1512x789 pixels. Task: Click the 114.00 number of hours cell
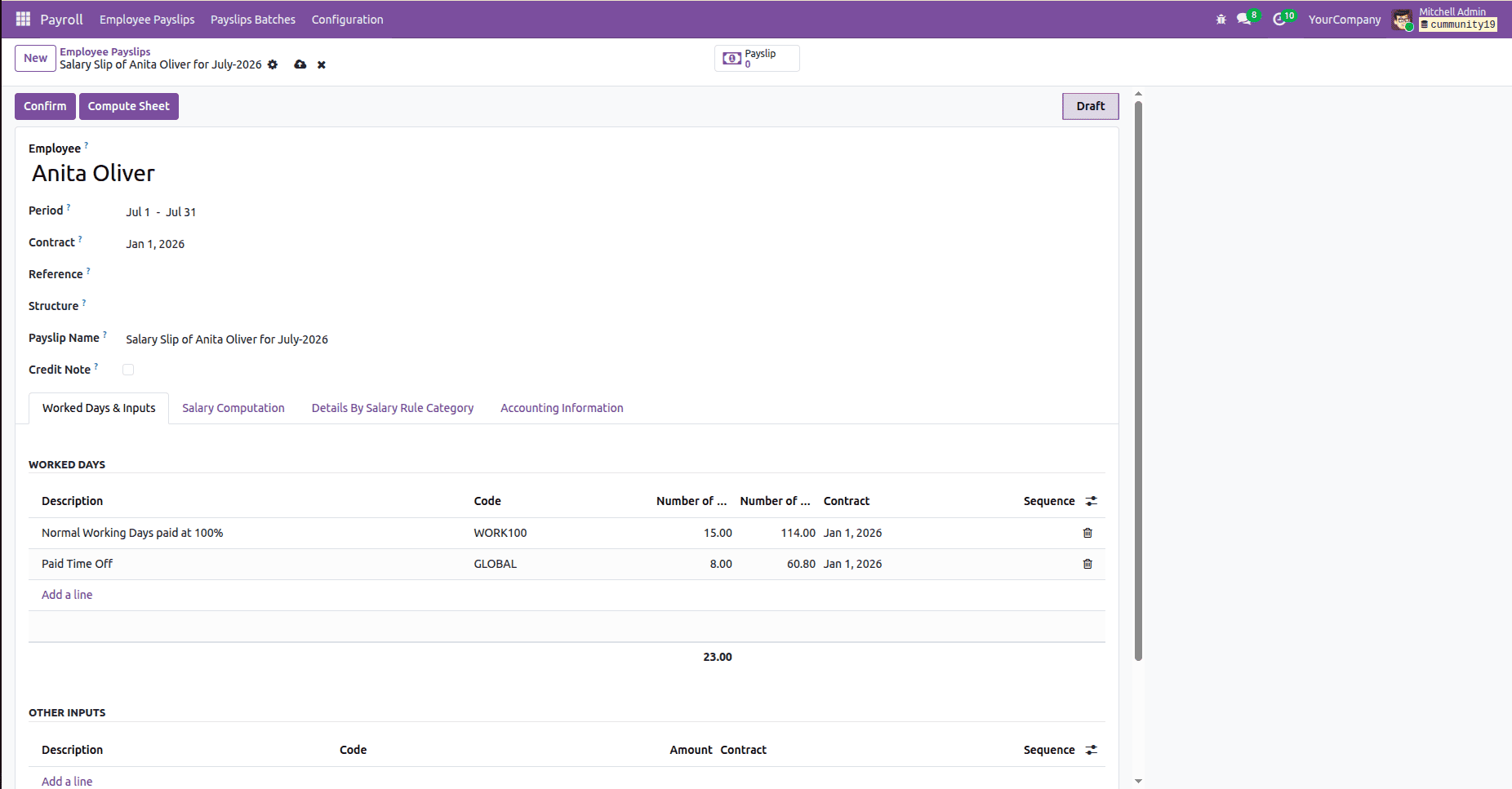(798, 533)
